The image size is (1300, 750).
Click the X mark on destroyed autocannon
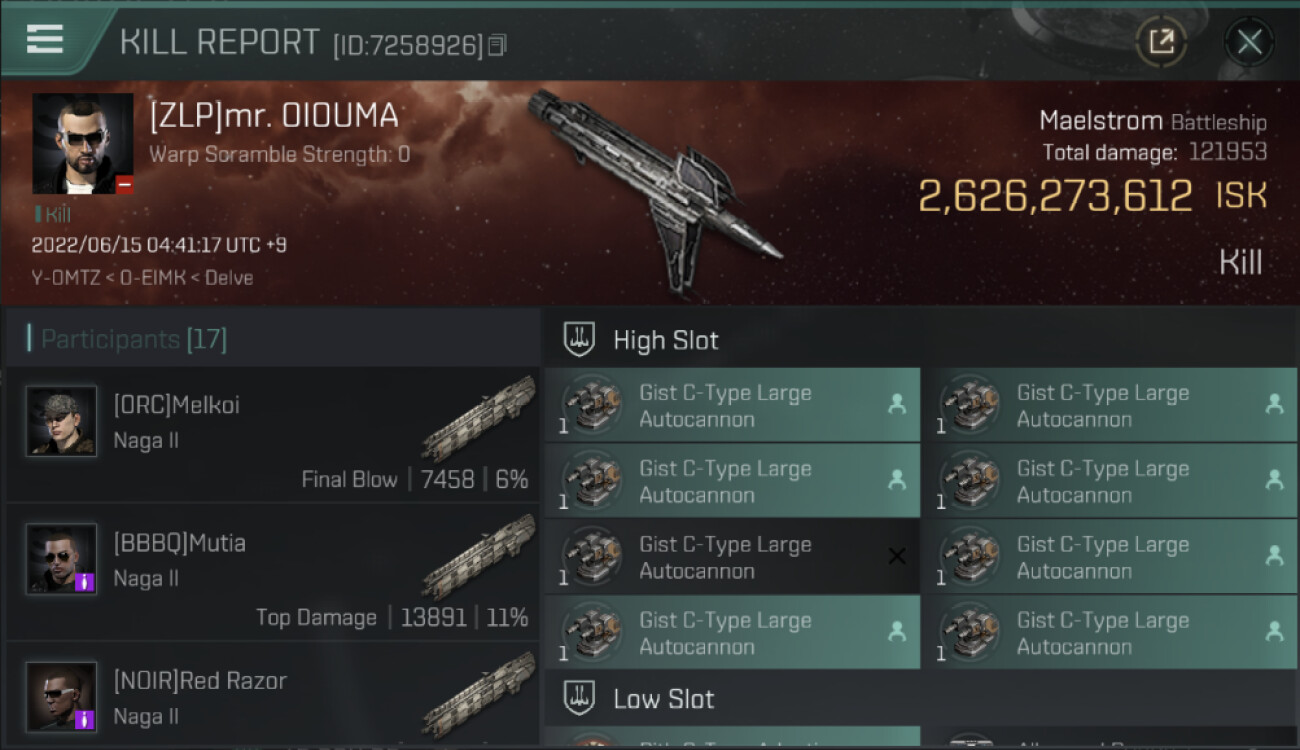(897, 556)
